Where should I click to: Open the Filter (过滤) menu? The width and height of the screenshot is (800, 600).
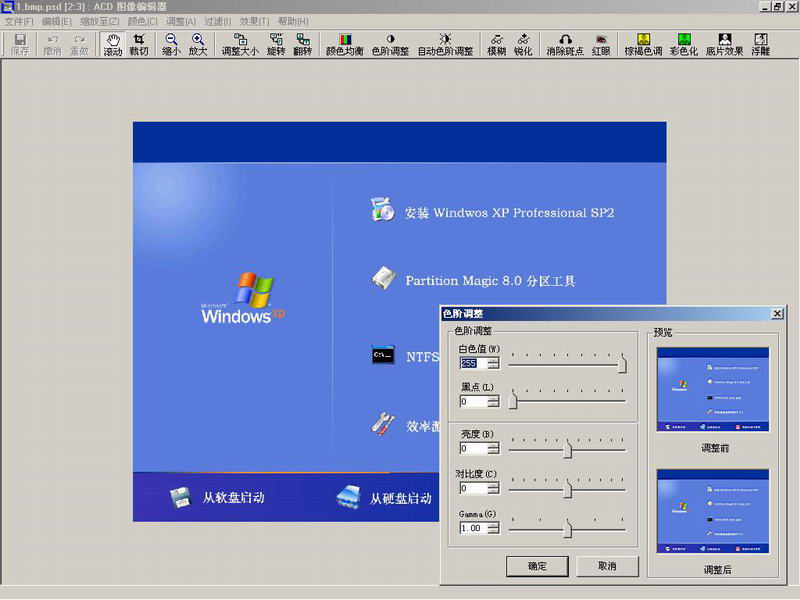coord(218,21)
